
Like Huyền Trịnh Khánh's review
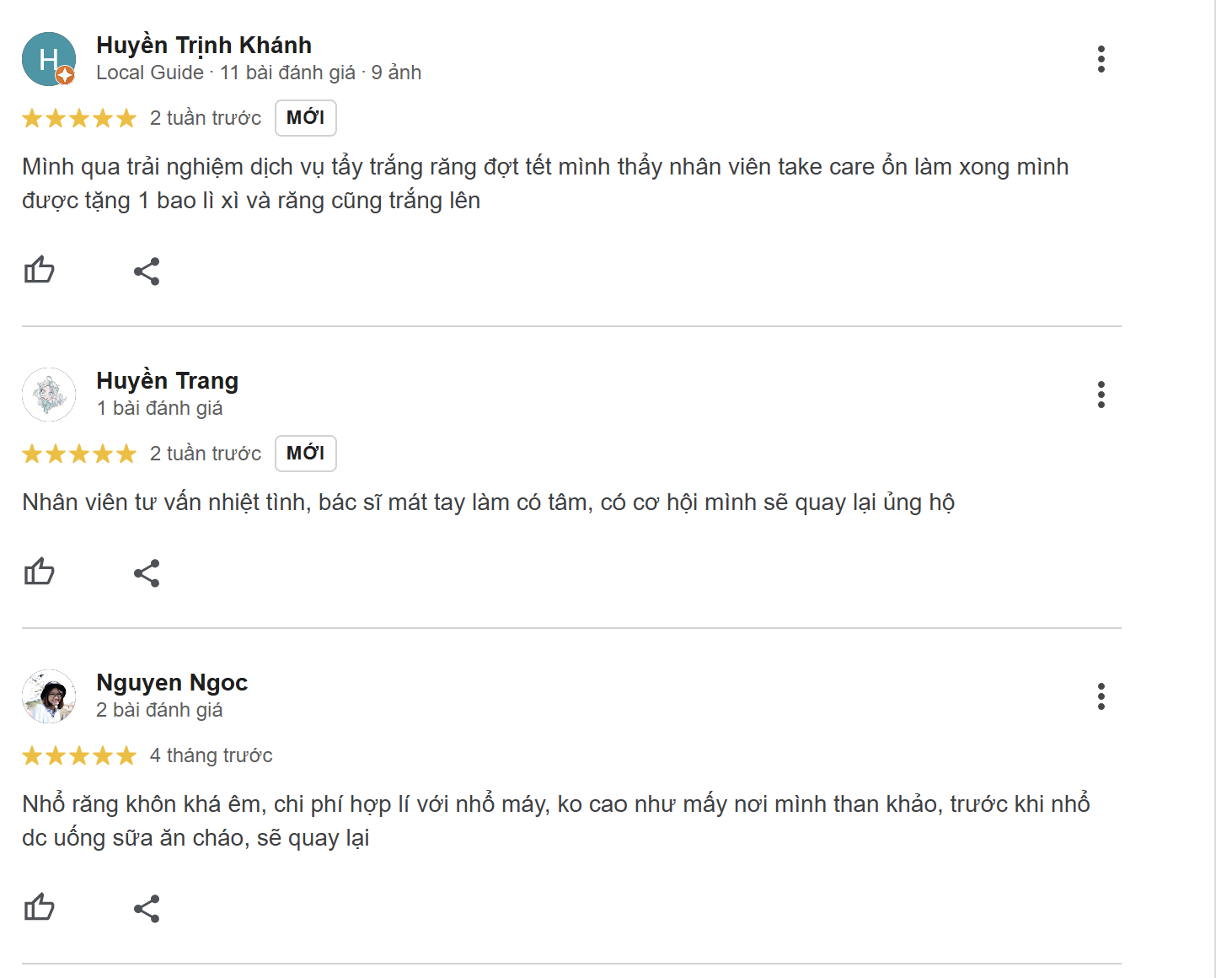(x=39, y=271)
